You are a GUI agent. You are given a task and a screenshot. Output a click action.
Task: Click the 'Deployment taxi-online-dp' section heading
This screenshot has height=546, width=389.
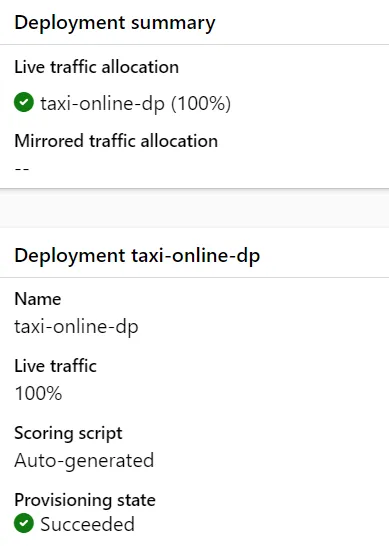click(x=137, y=256)
